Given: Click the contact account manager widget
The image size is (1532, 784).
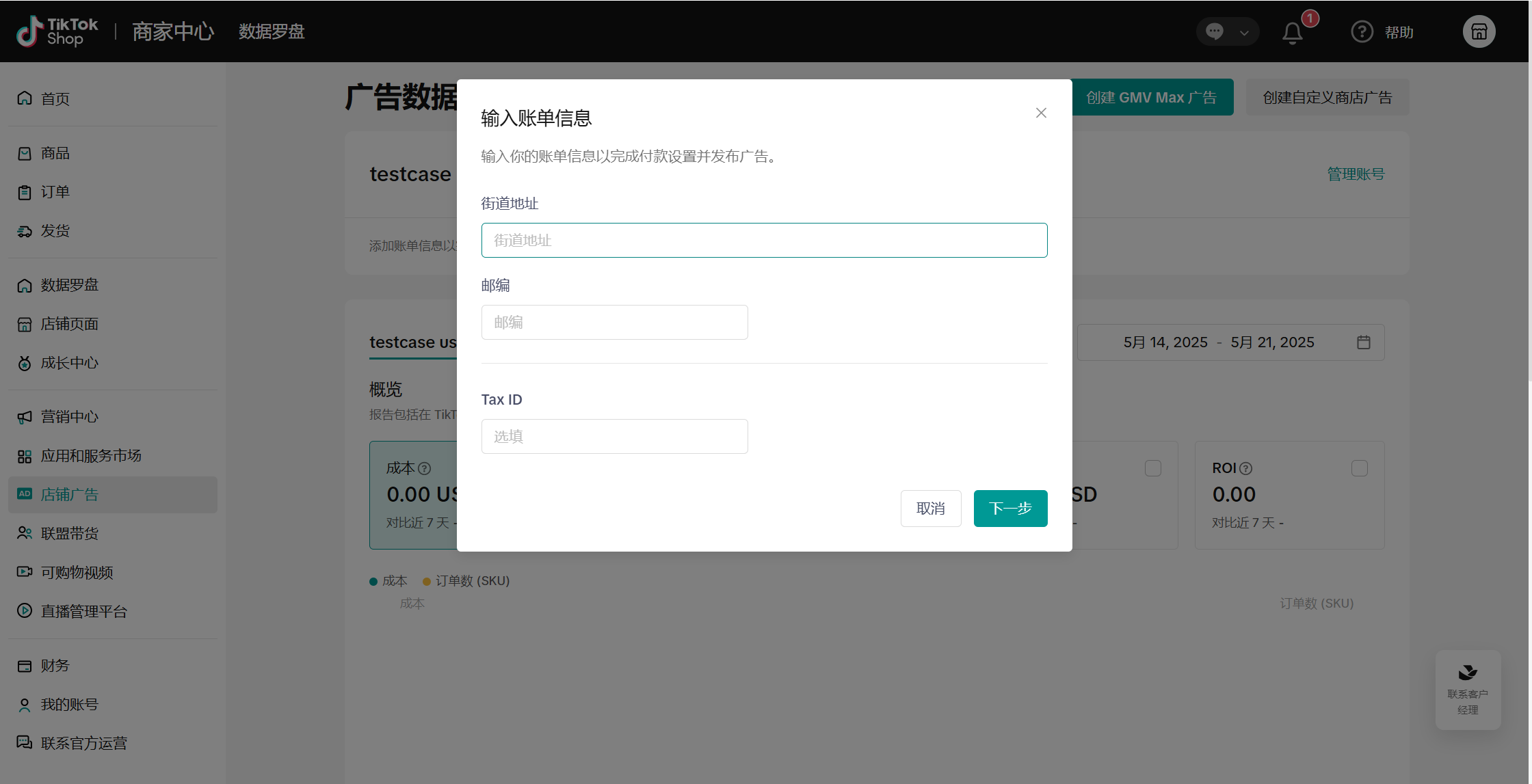Looking at the screenshot, I should [x=1468, y=689].
